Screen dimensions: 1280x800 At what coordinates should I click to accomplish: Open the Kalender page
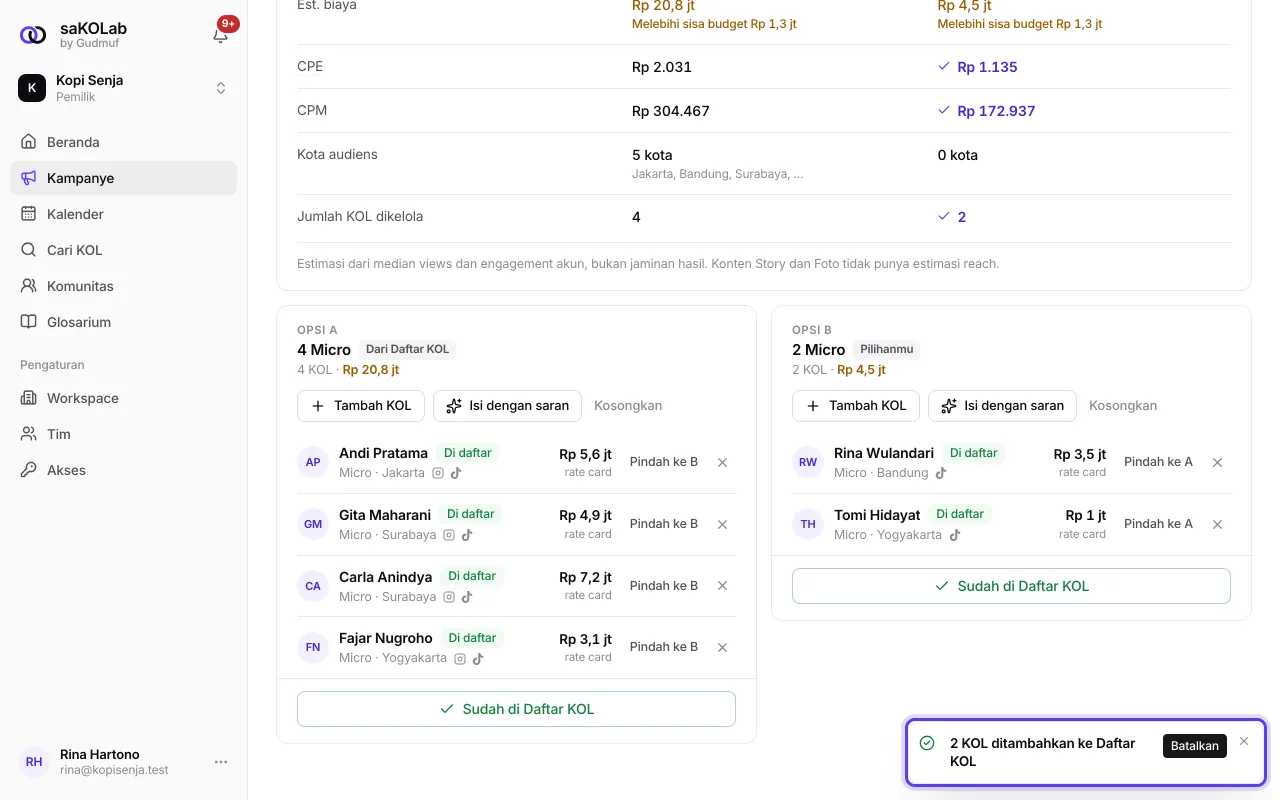(124, 214)
